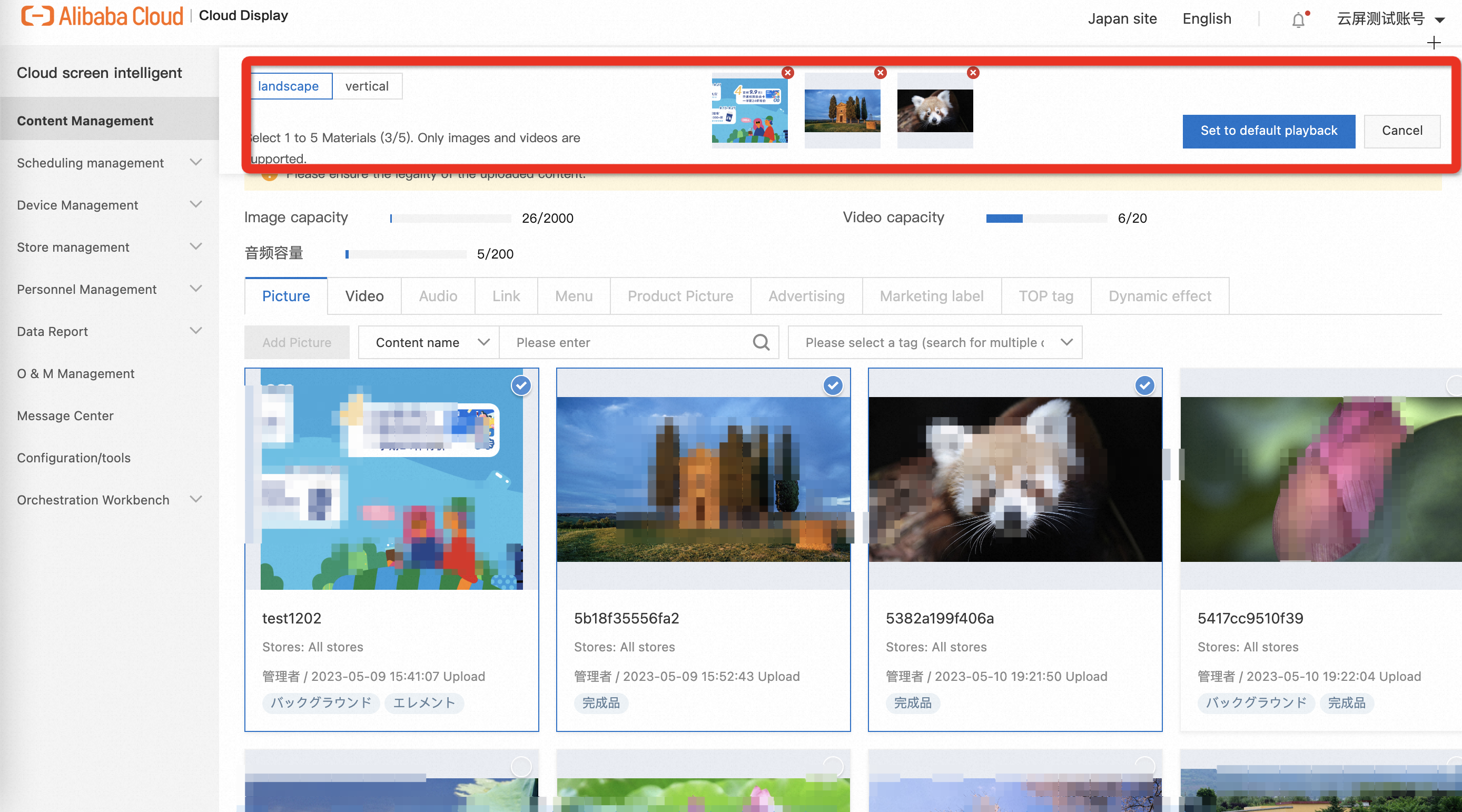Click the Video capacity progress bar

pyautogui.click(x=1046, y=218)
